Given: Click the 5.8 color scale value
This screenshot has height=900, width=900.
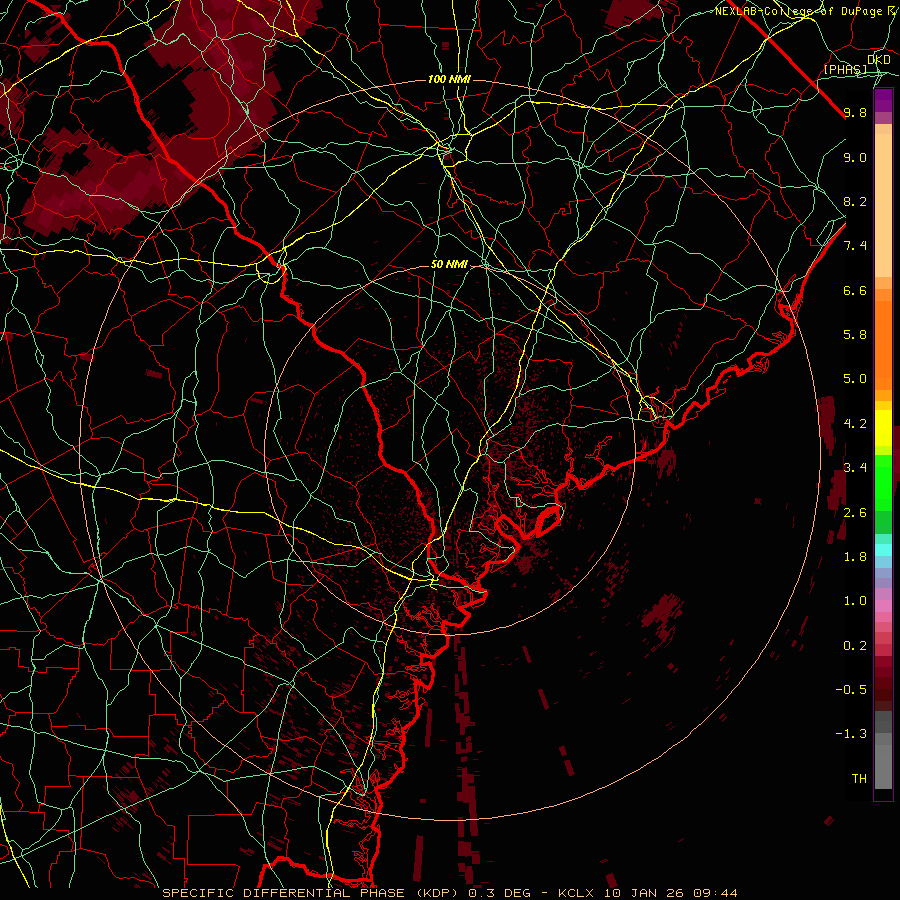Looking at the screenshot, I should pyautogui.click(x=855, y=335).
